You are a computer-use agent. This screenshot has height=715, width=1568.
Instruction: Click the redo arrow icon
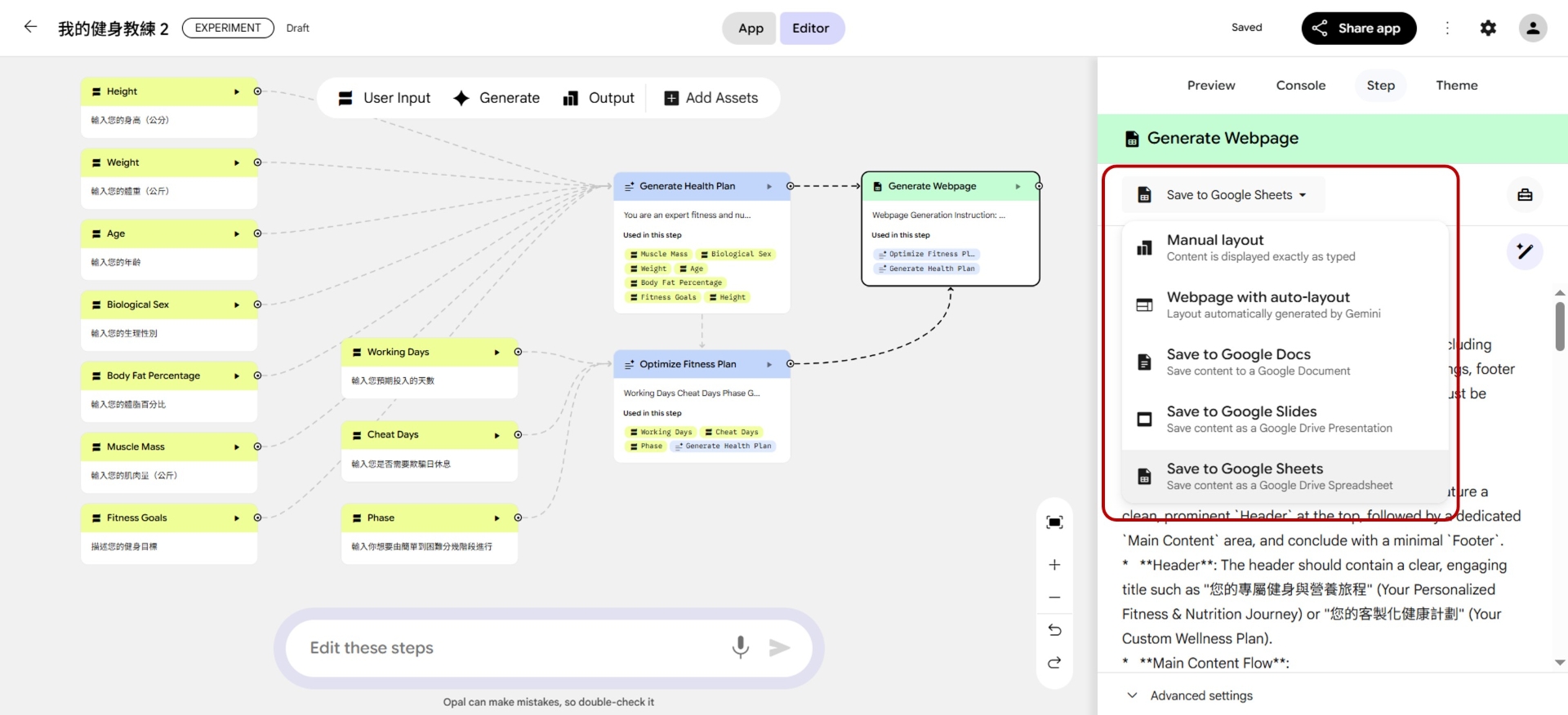pyautogui.click(x=1054, y=662)
